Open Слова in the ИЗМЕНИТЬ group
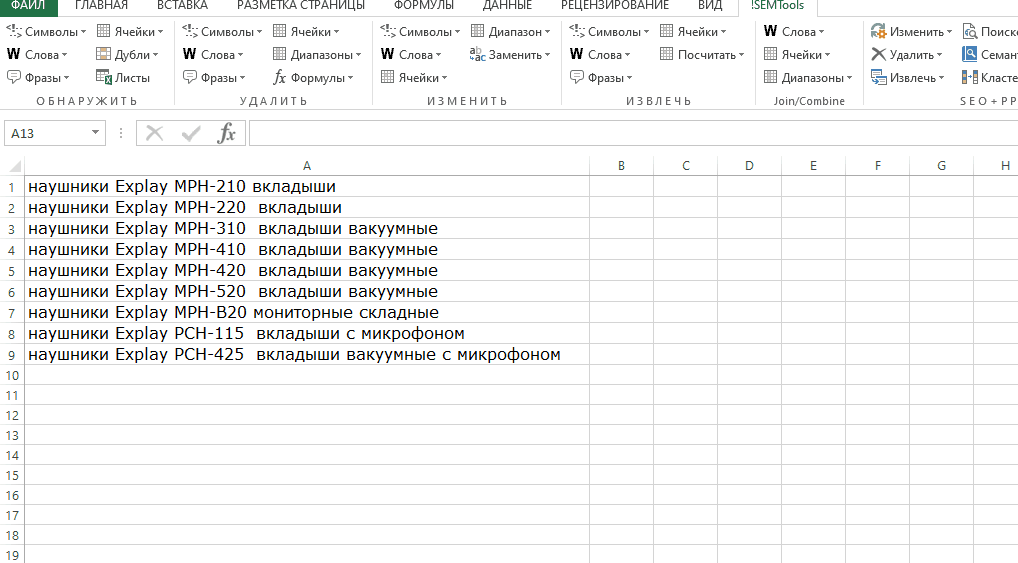The height and width of the screenshot is (563, 1018). 411,55
